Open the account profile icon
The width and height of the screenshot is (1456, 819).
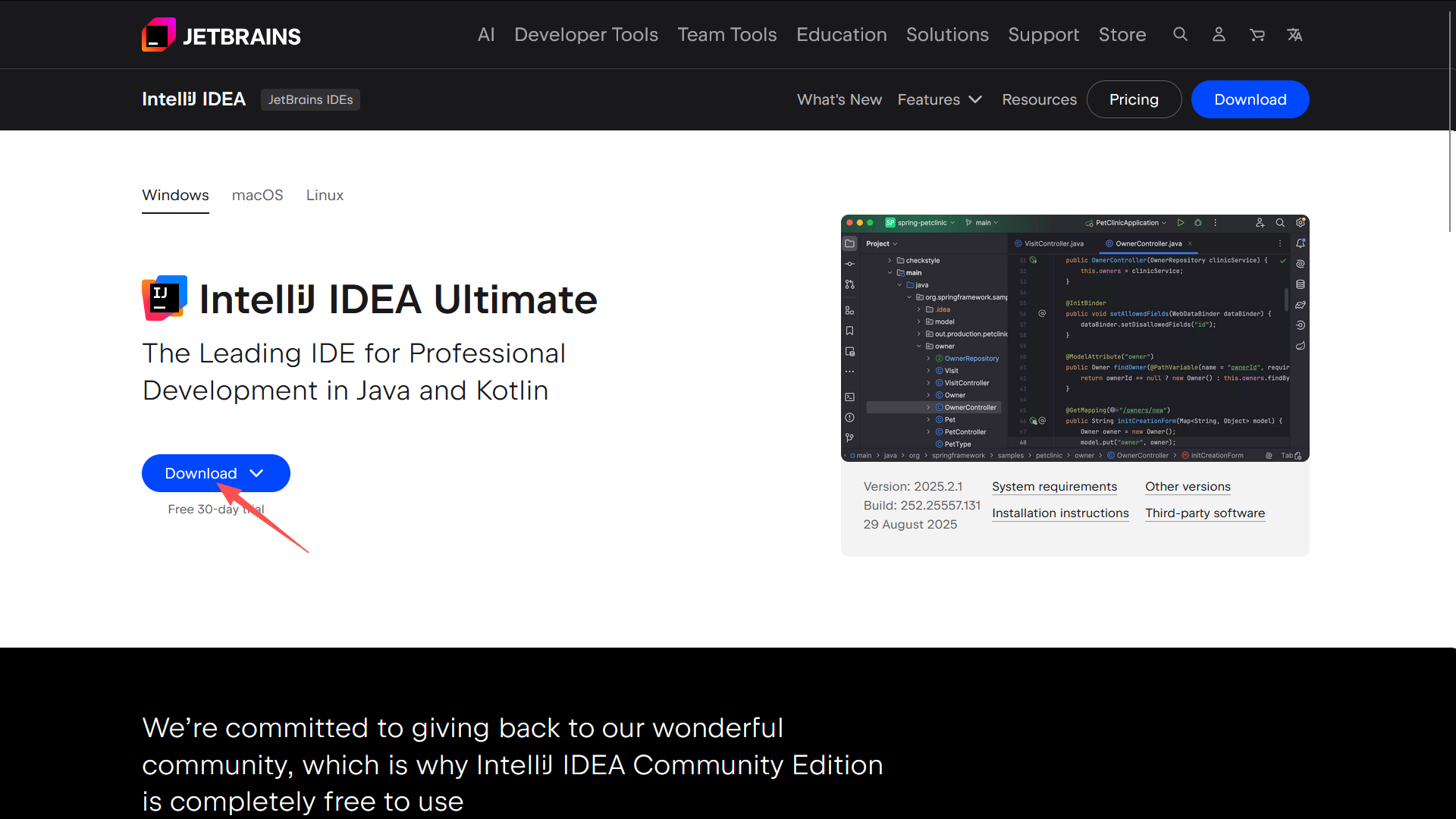tap(1219, 34)
